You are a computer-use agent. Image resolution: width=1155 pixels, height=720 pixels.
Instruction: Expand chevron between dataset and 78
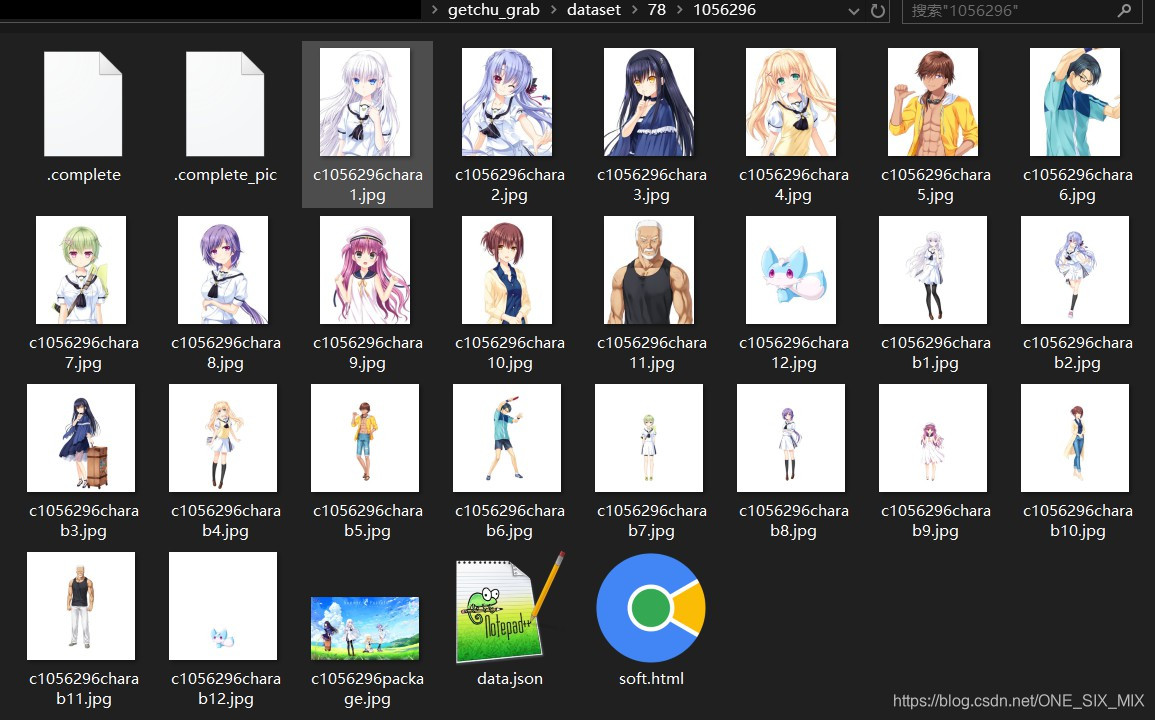(x=634, y=10)
